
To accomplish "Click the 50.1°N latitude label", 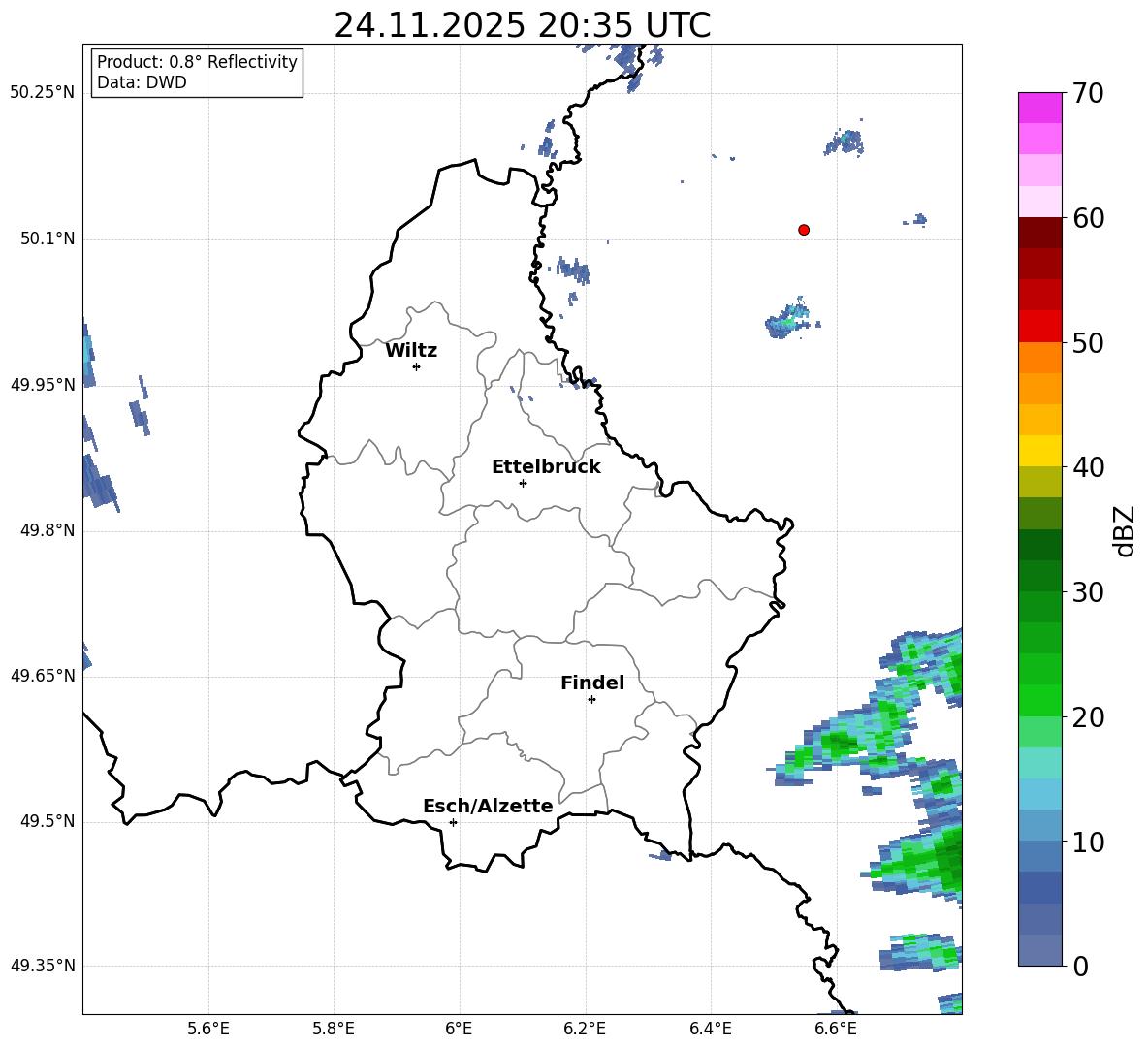I will click(48, 238).
